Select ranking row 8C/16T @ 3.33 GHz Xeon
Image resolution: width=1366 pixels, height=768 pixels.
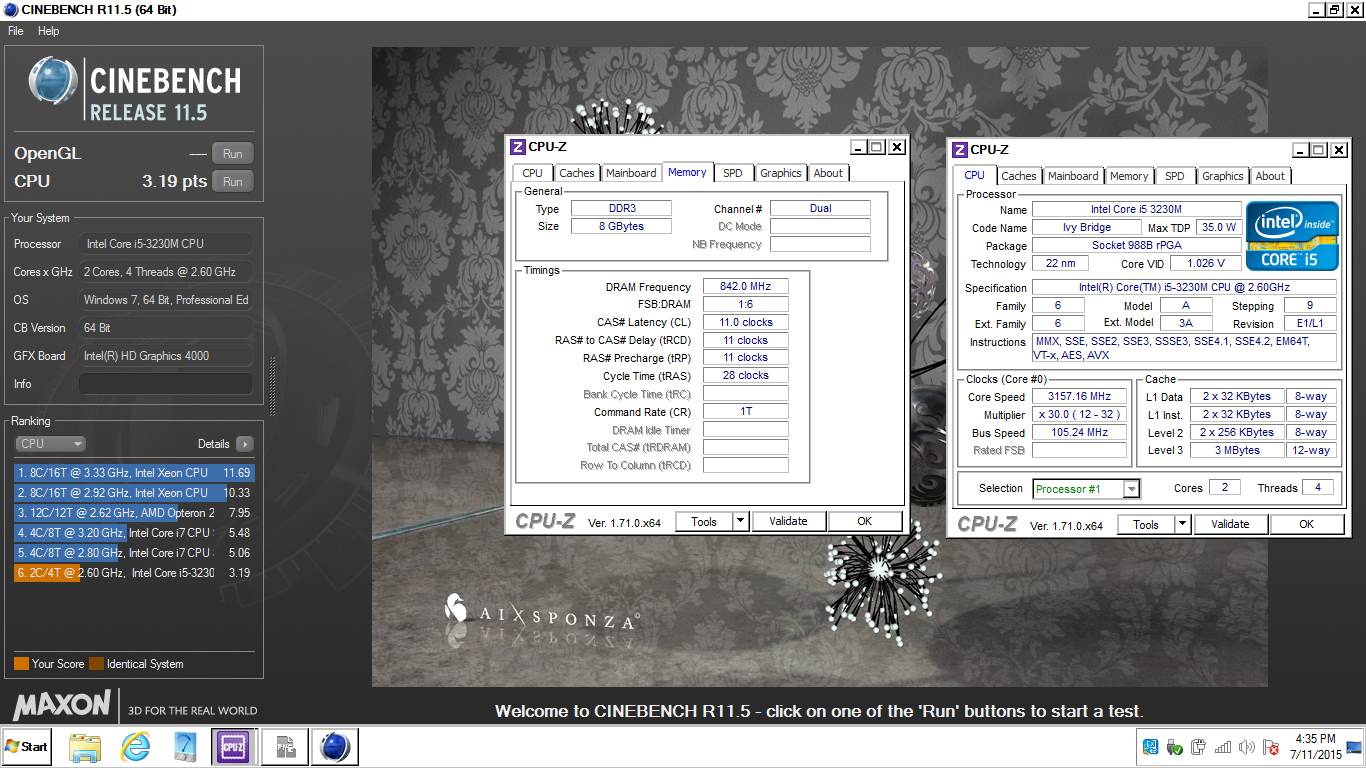(x=134, y=473)
